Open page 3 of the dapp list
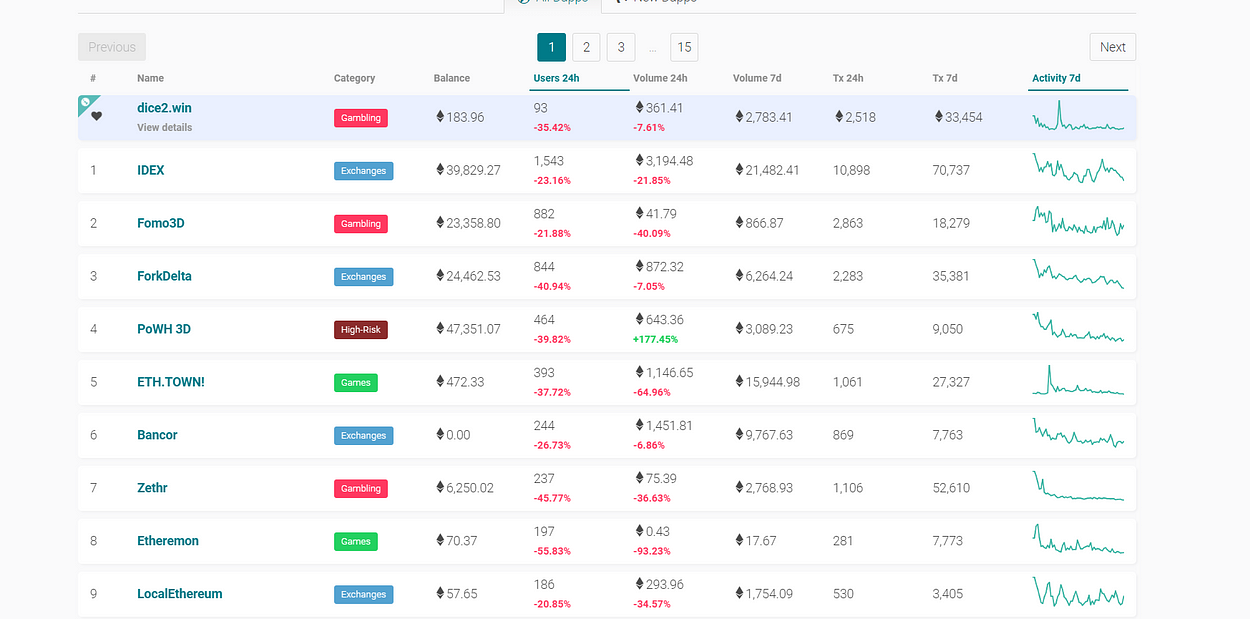1250x619 pixels. (x=621, y=47)
